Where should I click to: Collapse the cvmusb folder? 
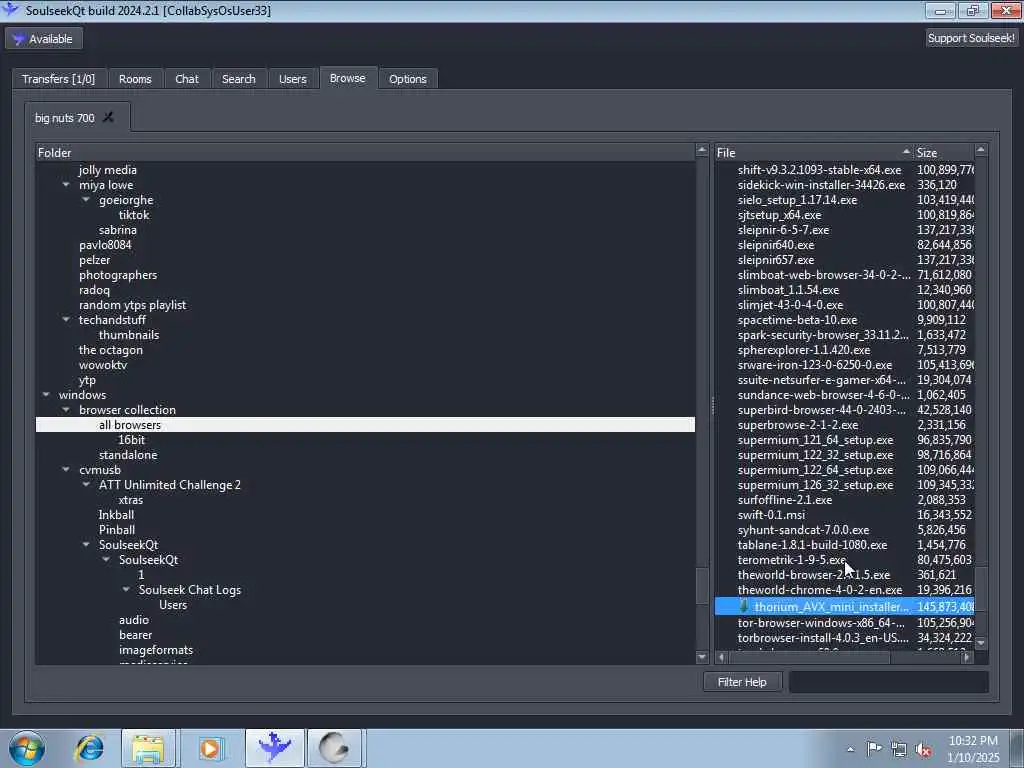pyautogui.click(x=66, y=470)
